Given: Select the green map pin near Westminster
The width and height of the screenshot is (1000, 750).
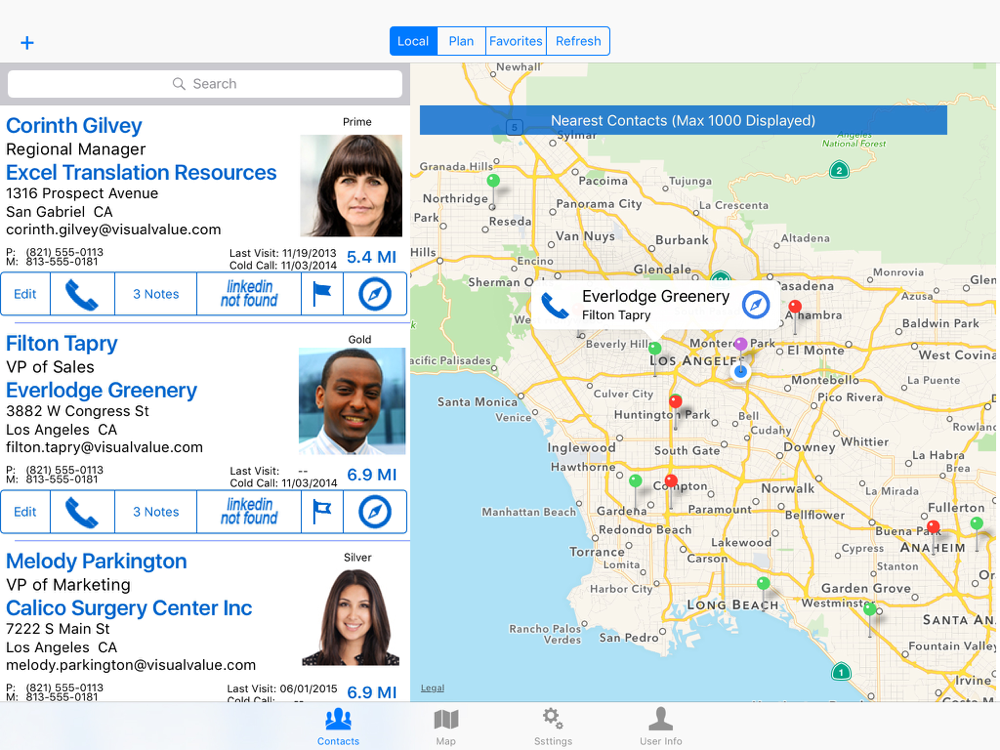Looking at the screenshot, I should point(869,609).
